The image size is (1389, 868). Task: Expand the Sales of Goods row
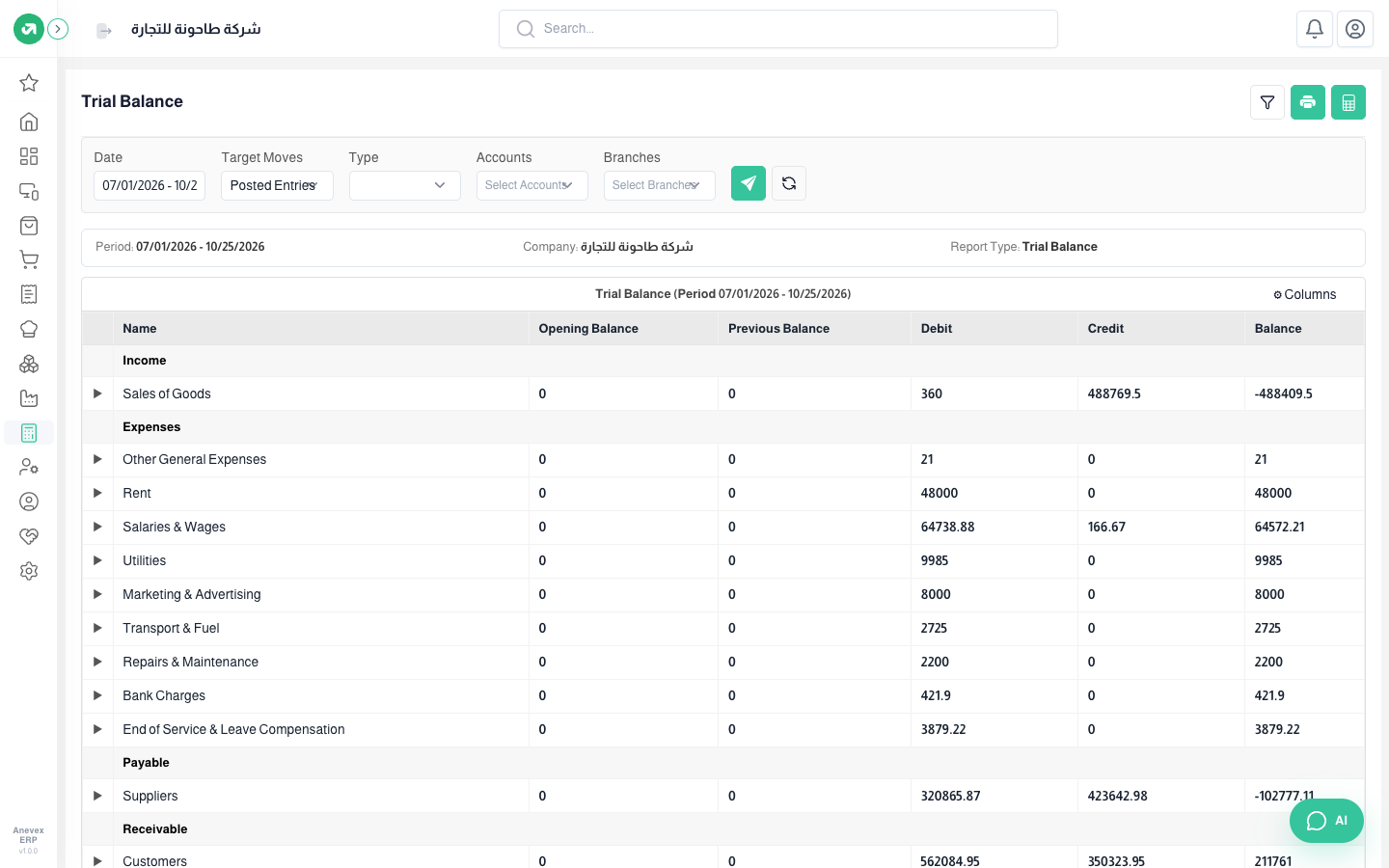click(x=97, y=393)
